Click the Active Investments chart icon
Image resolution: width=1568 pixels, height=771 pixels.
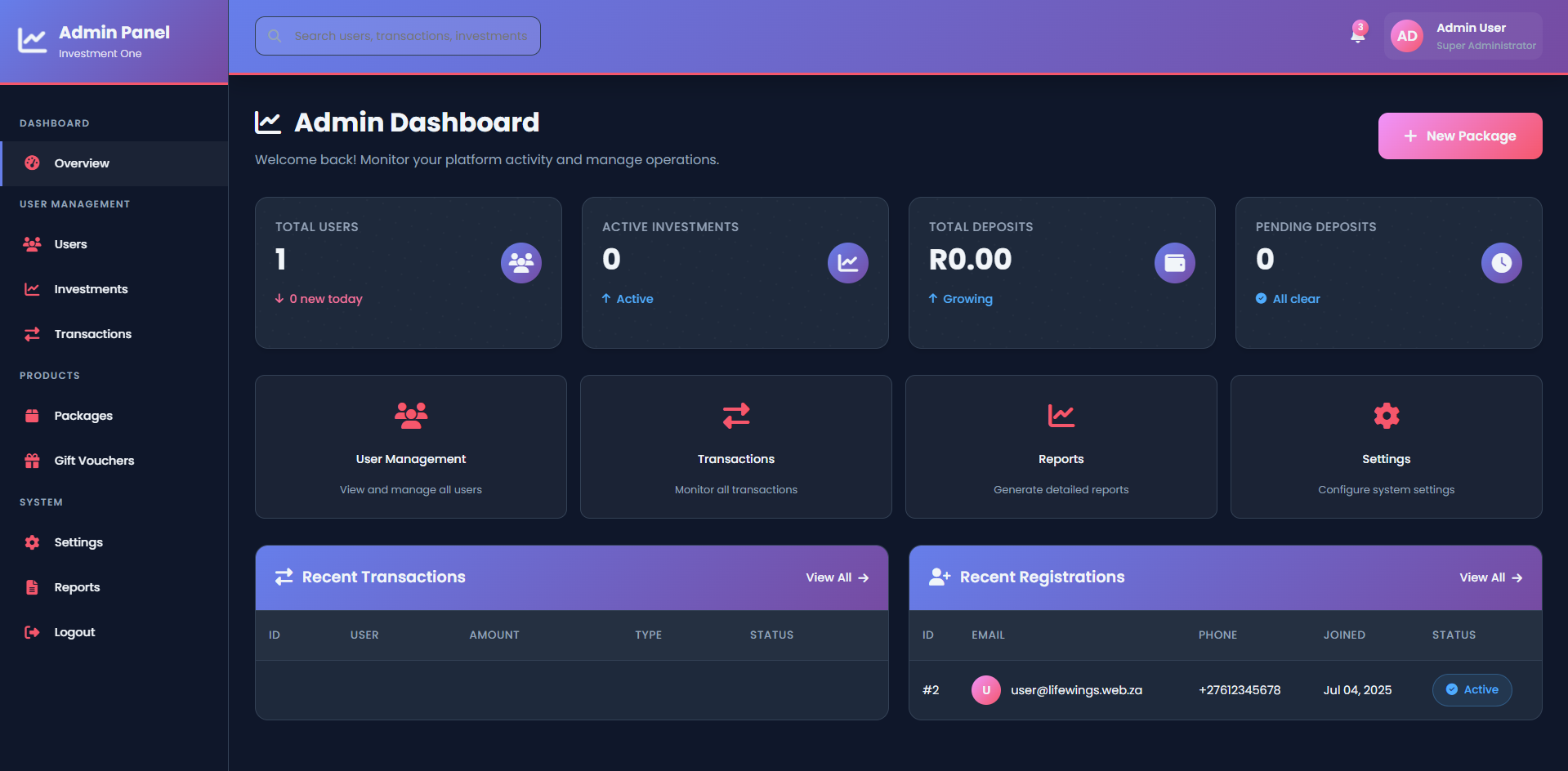(x=848, y=263)
